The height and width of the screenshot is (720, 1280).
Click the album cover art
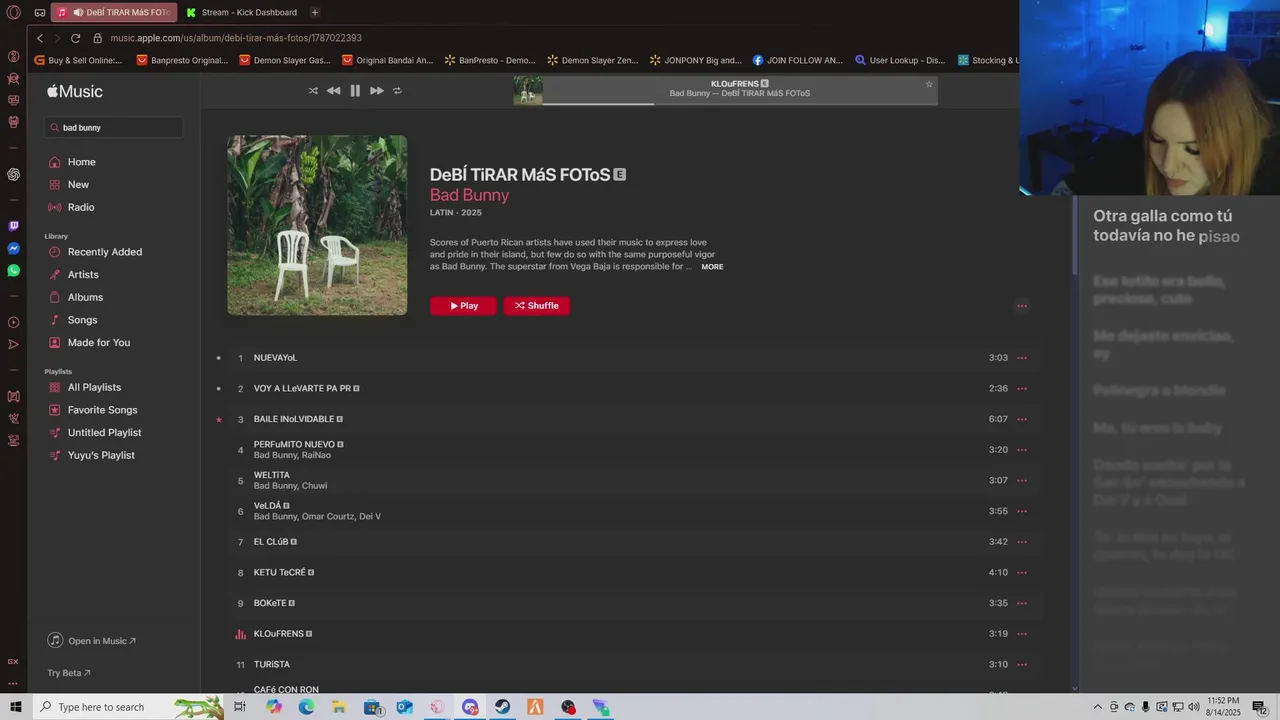click(317, 226)
